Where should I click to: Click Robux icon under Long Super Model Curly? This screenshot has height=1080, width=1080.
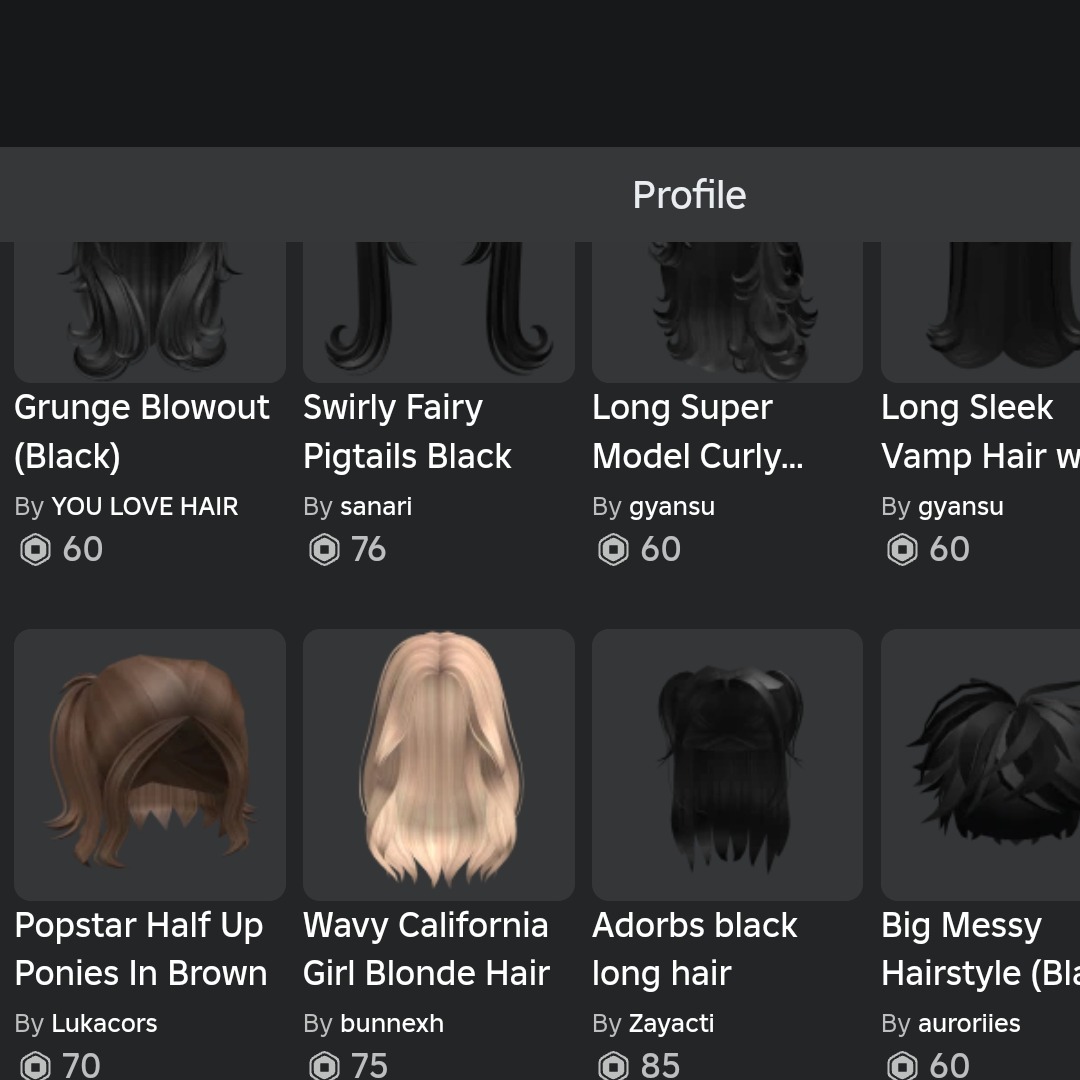(x=613, y=549)
